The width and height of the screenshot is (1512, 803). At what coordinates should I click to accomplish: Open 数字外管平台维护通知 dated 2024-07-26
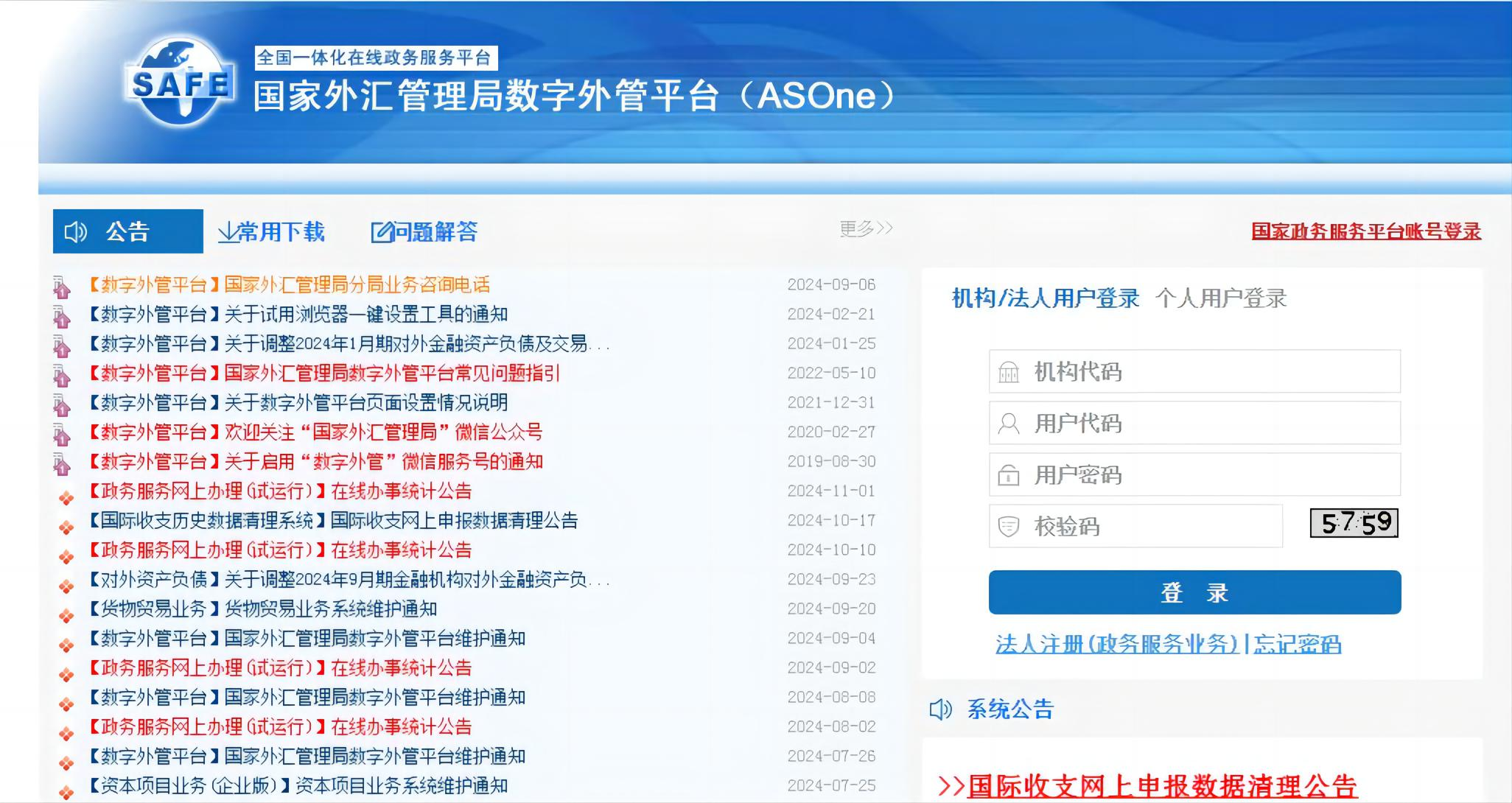point(307,757)
